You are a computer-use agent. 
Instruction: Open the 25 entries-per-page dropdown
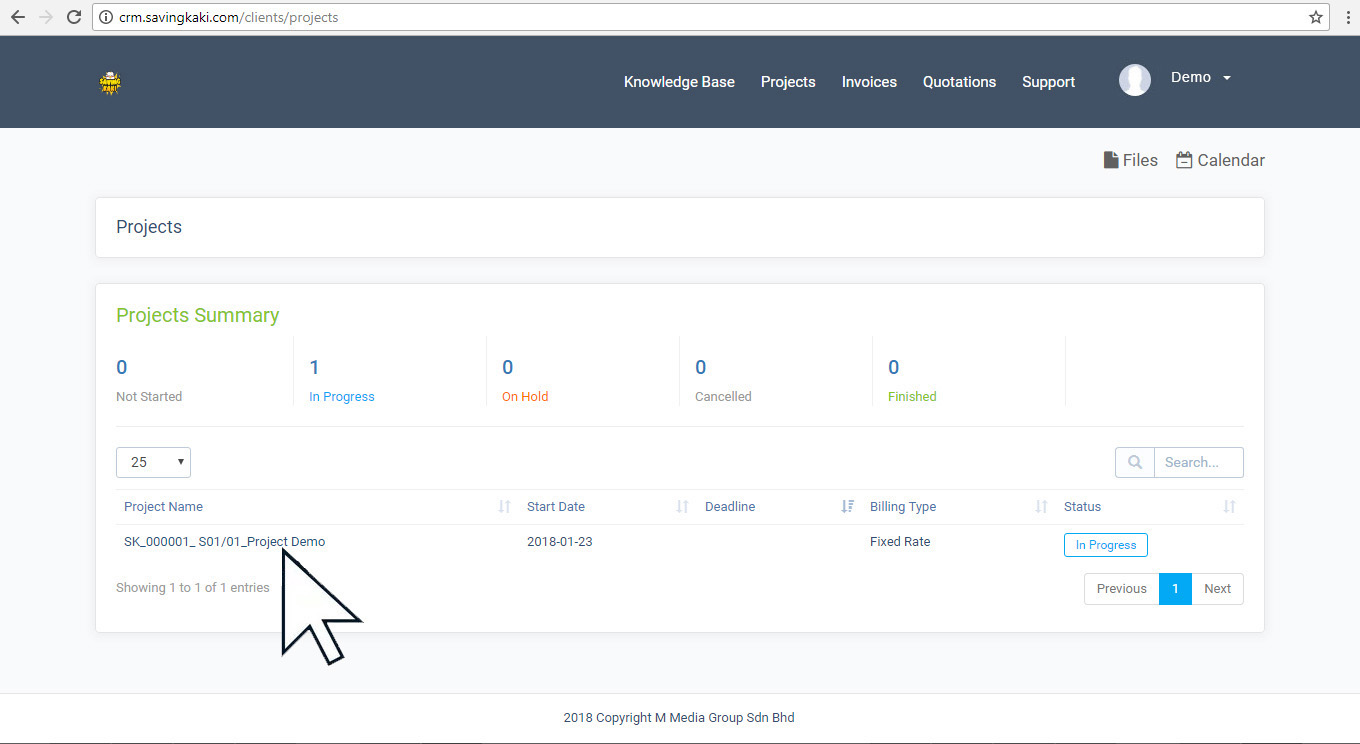tap(153, 462)
